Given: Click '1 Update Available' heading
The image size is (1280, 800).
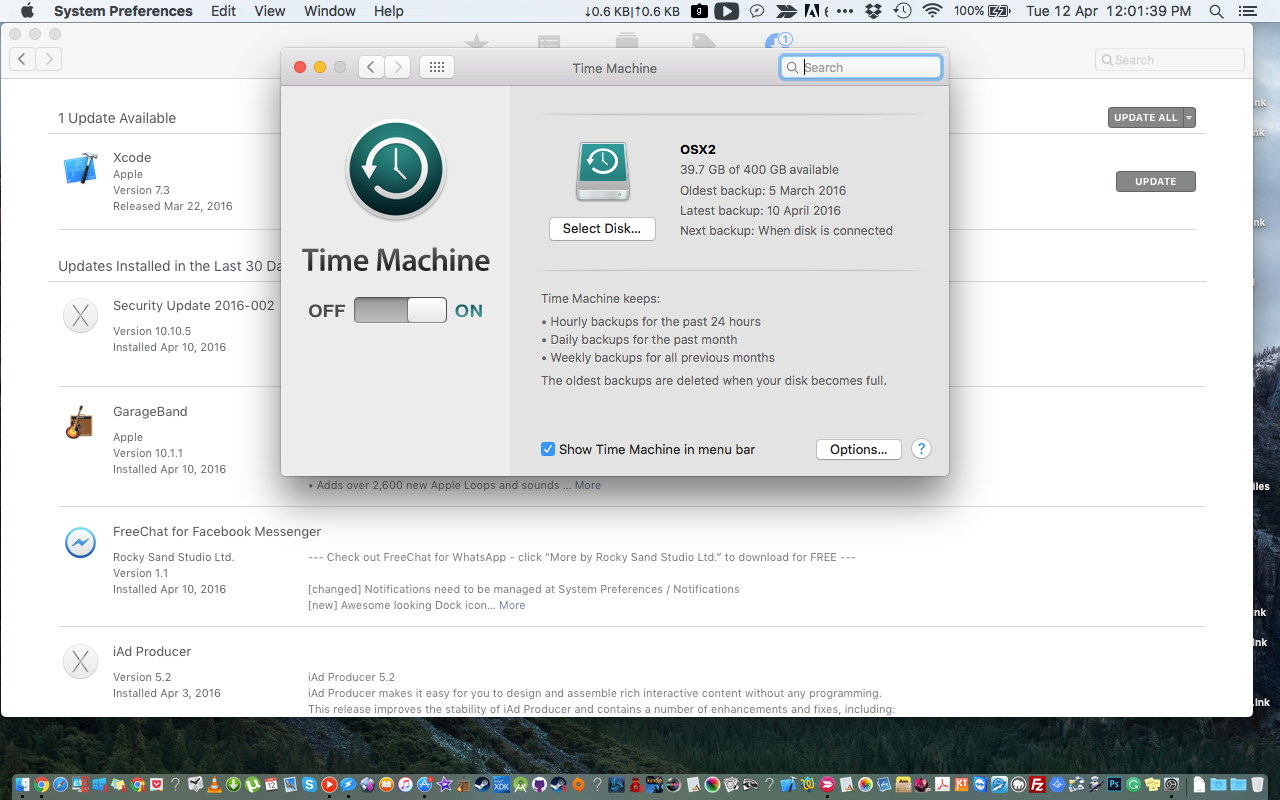Looking at the screenshot, I should pos(117,118).
